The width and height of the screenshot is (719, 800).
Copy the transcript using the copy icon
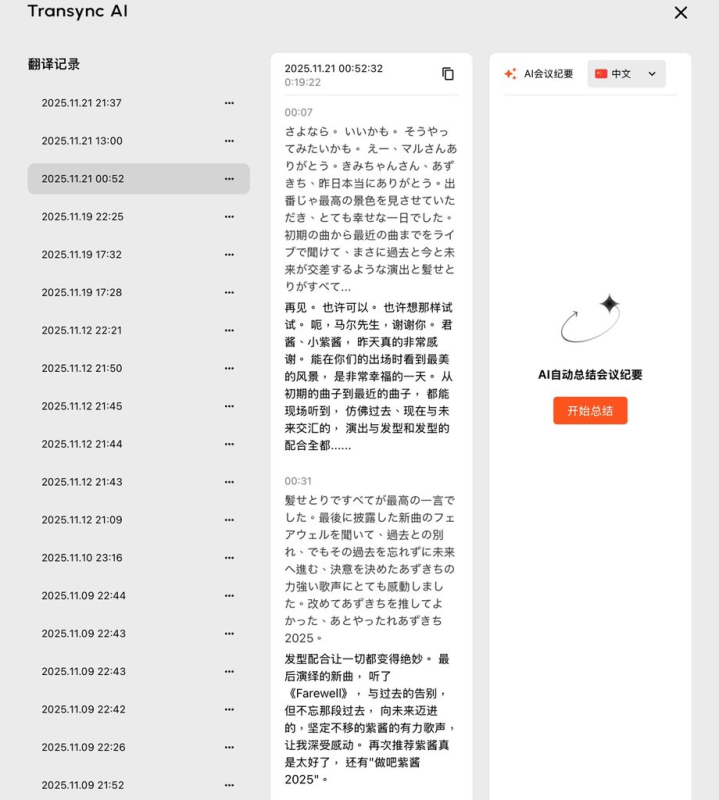coord(448,74)
